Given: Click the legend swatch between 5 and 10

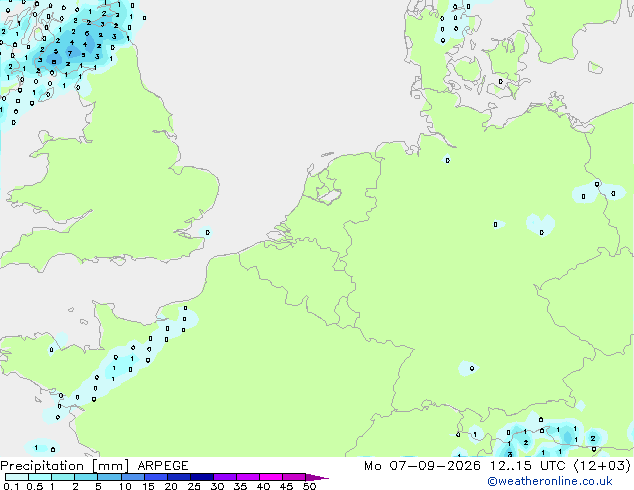Looking at the screenshot, I should pyautogui.click(x=110, y=477).
